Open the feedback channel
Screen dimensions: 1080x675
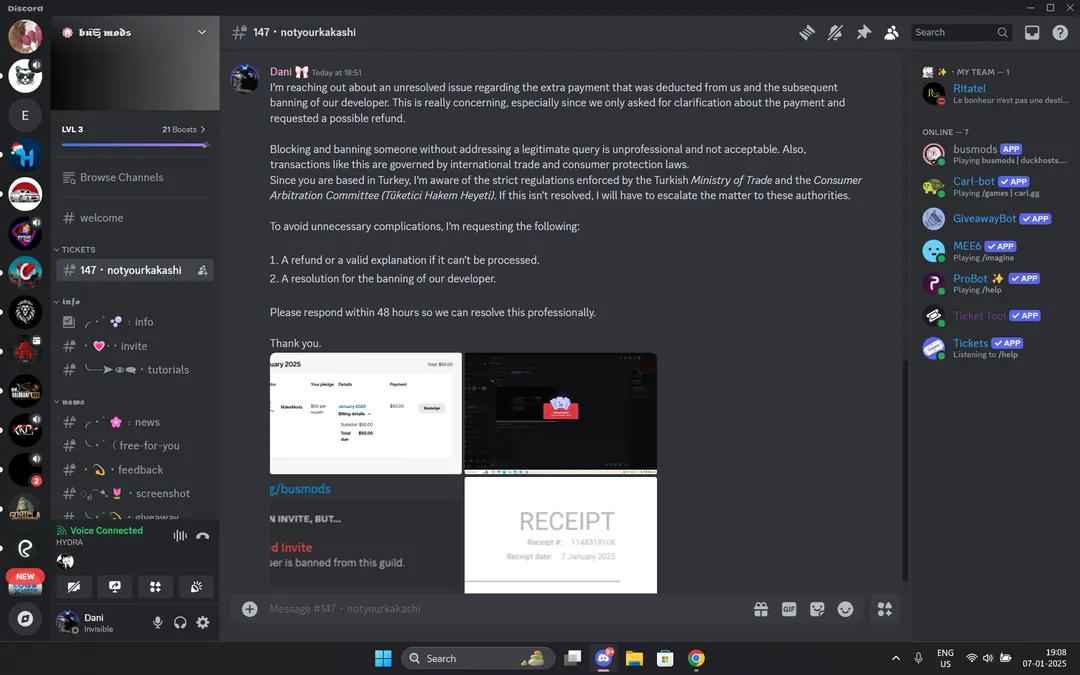(134, 470)
